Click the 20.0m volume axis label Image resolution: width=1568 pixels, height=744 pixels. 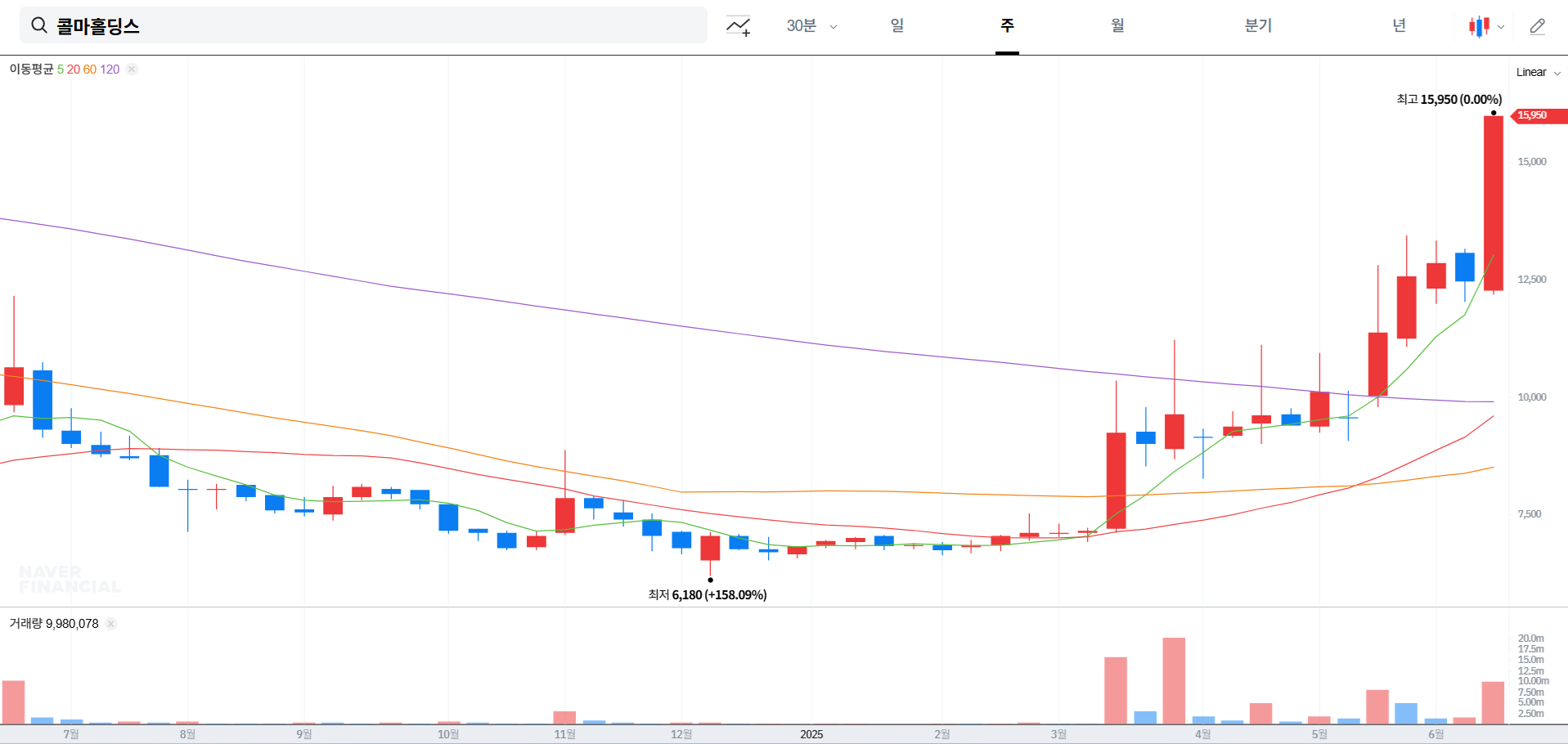tap(1530, 638)
